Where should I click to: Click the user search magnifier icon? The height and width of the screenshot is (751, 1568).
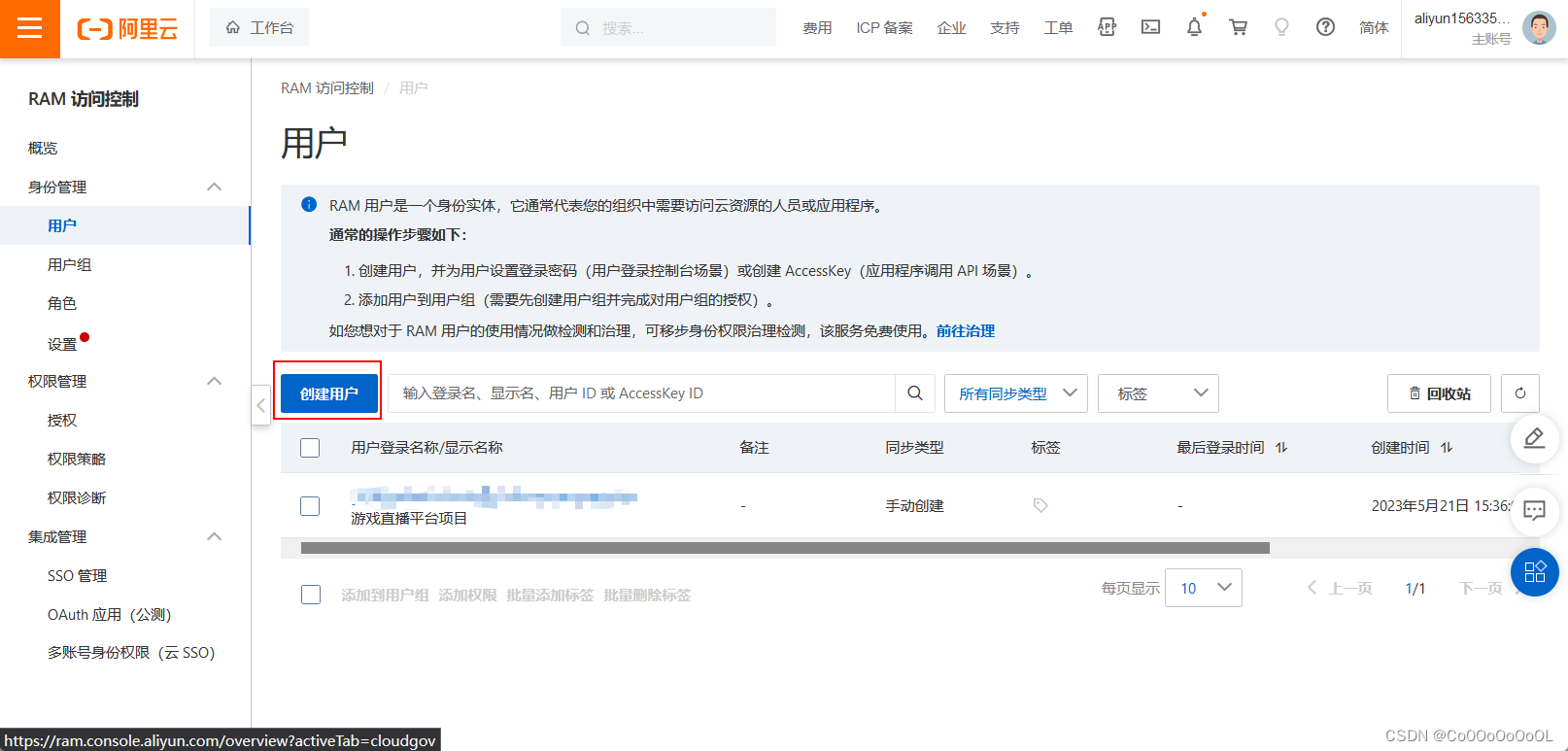point(915,393)
